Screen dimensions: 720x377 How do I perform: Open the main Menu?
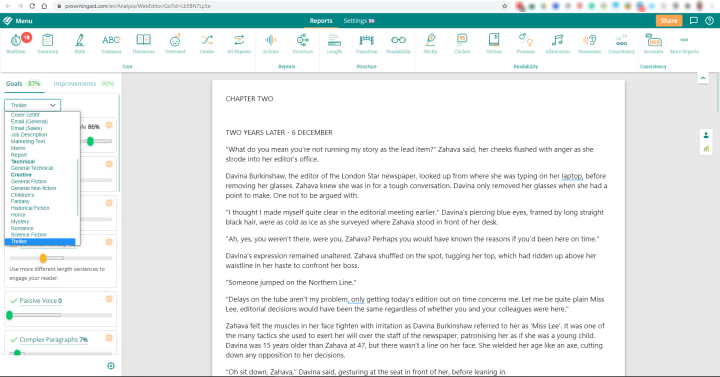(18, 21)
